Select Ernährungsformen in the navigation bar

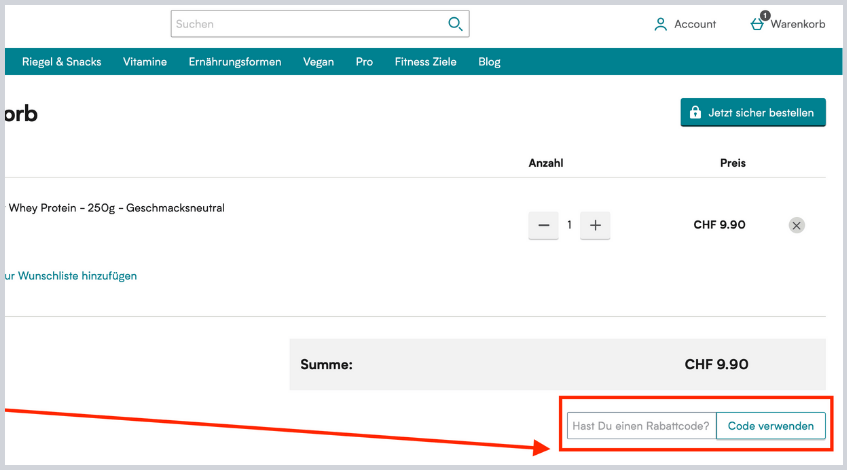pos(235,62)
